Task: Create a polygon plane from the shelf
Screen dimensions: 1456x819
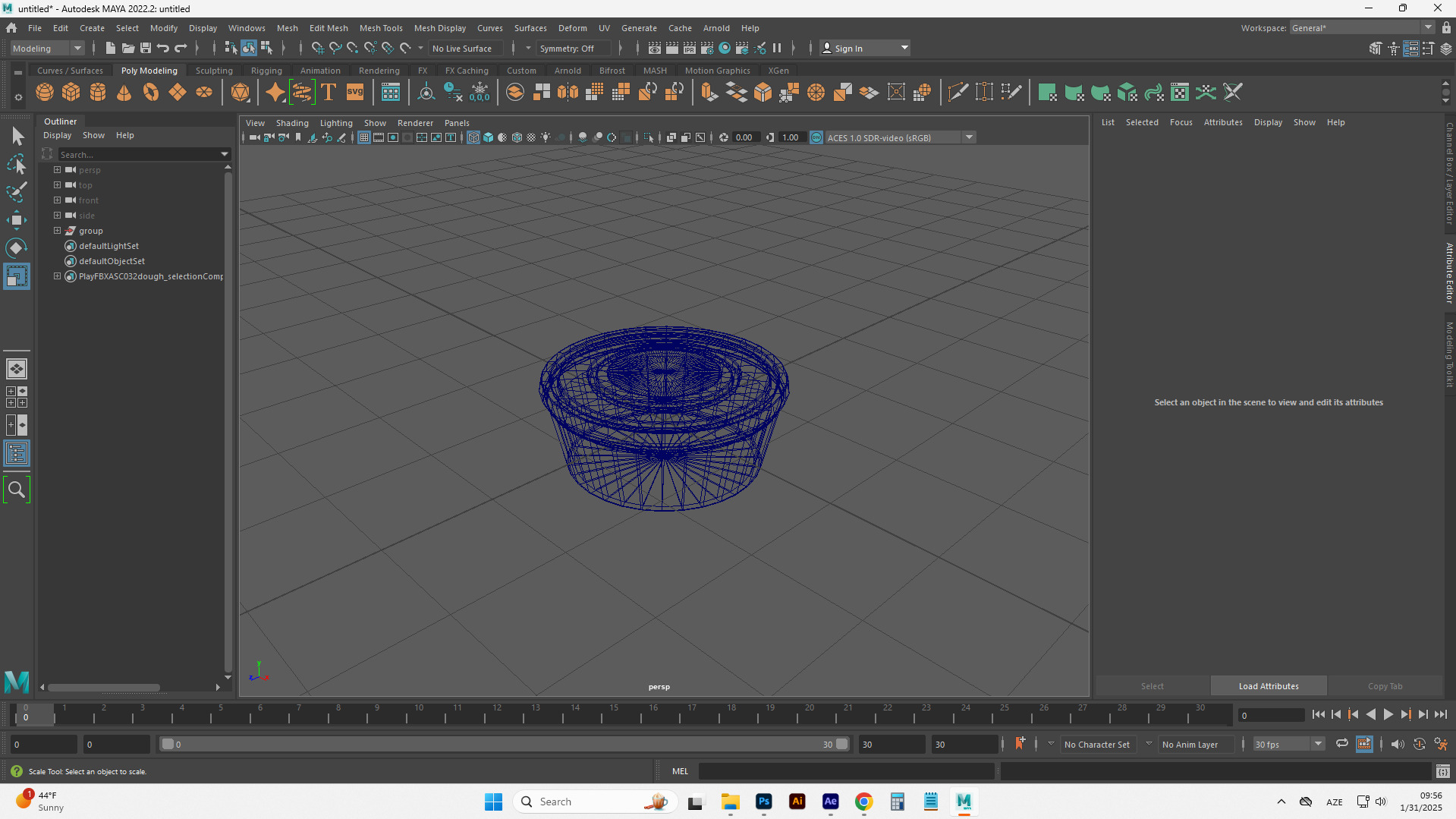Action: [178, 93]
